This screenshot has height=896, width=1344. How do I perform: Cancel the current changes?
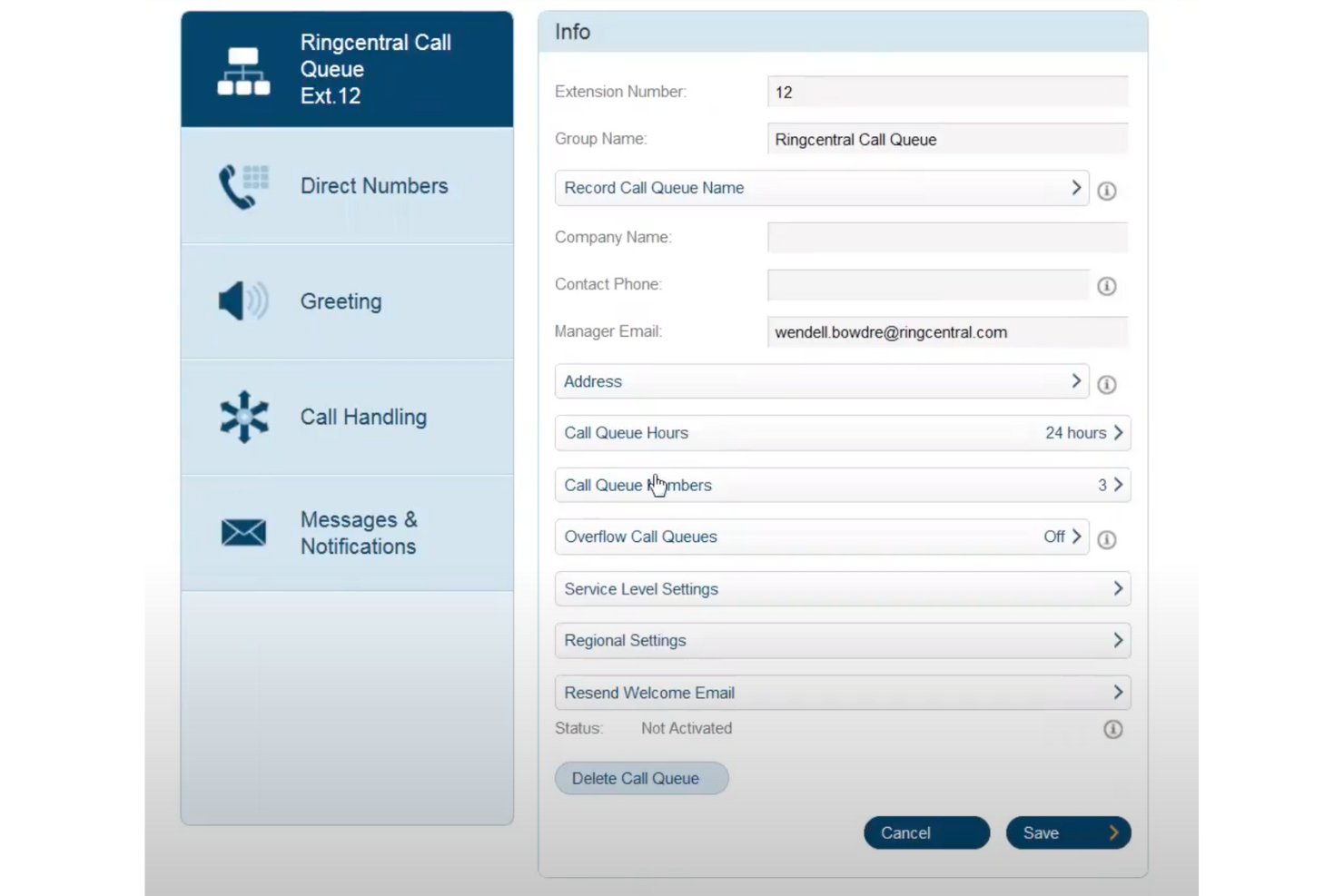pyautogui.click(x=925, y=832)
